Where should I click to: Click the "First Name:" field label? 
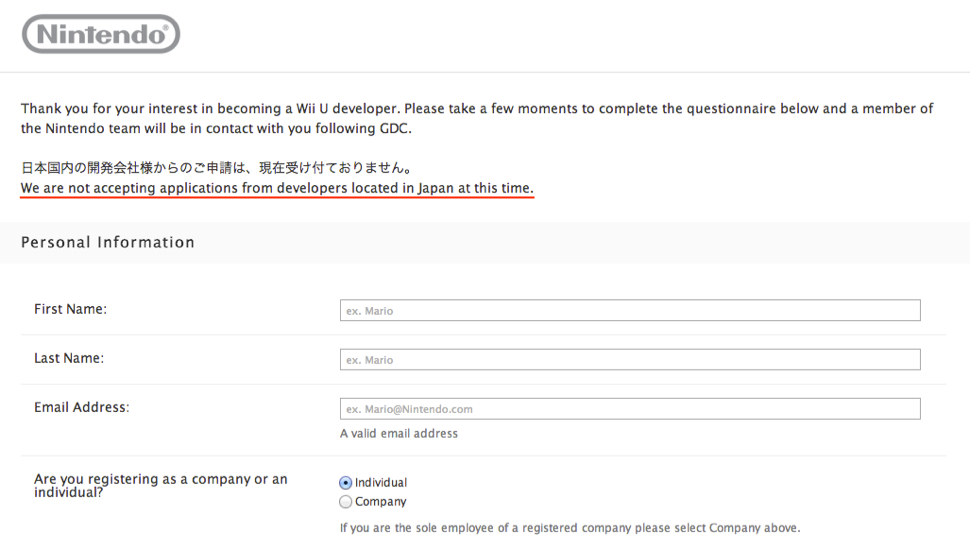pos(70,309)
